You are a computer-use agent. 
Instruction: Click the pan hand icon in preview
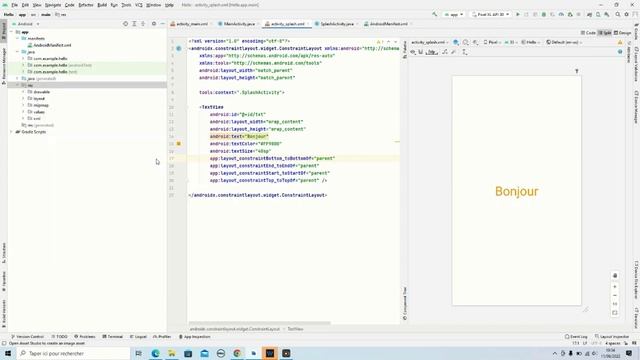(615, 276)
